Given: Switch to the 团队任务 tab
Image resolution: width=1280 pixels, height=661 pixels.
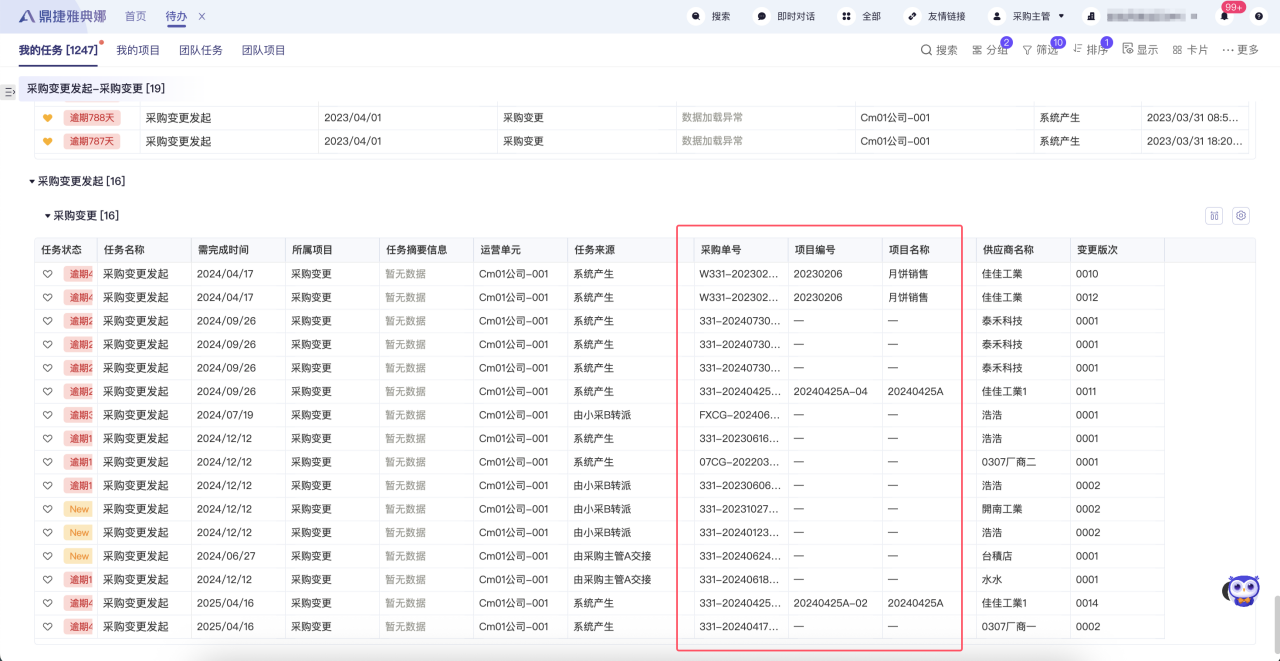Looking at the screenshot, I should pyautogui.click(x=200, y=50).
